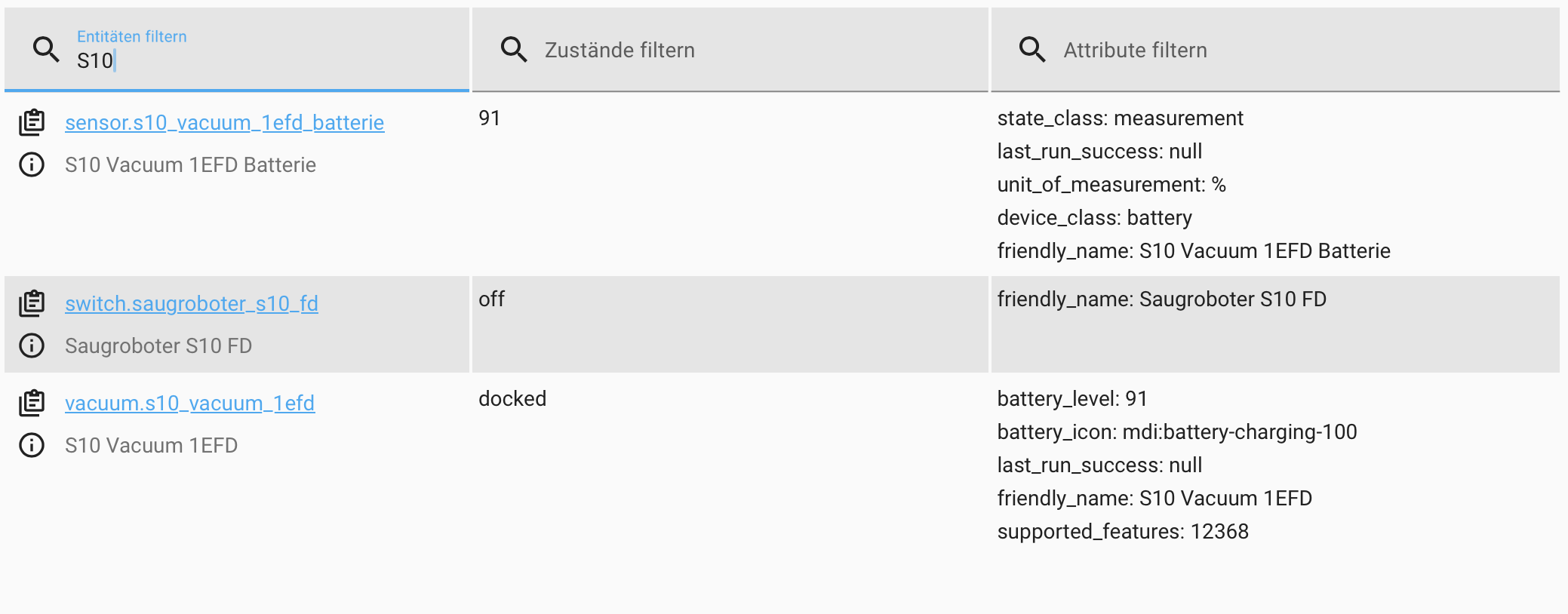Screen dimensions: 1568x614
Task: Click the battery_icon attribute line
Action: (x=1176, y=431)
